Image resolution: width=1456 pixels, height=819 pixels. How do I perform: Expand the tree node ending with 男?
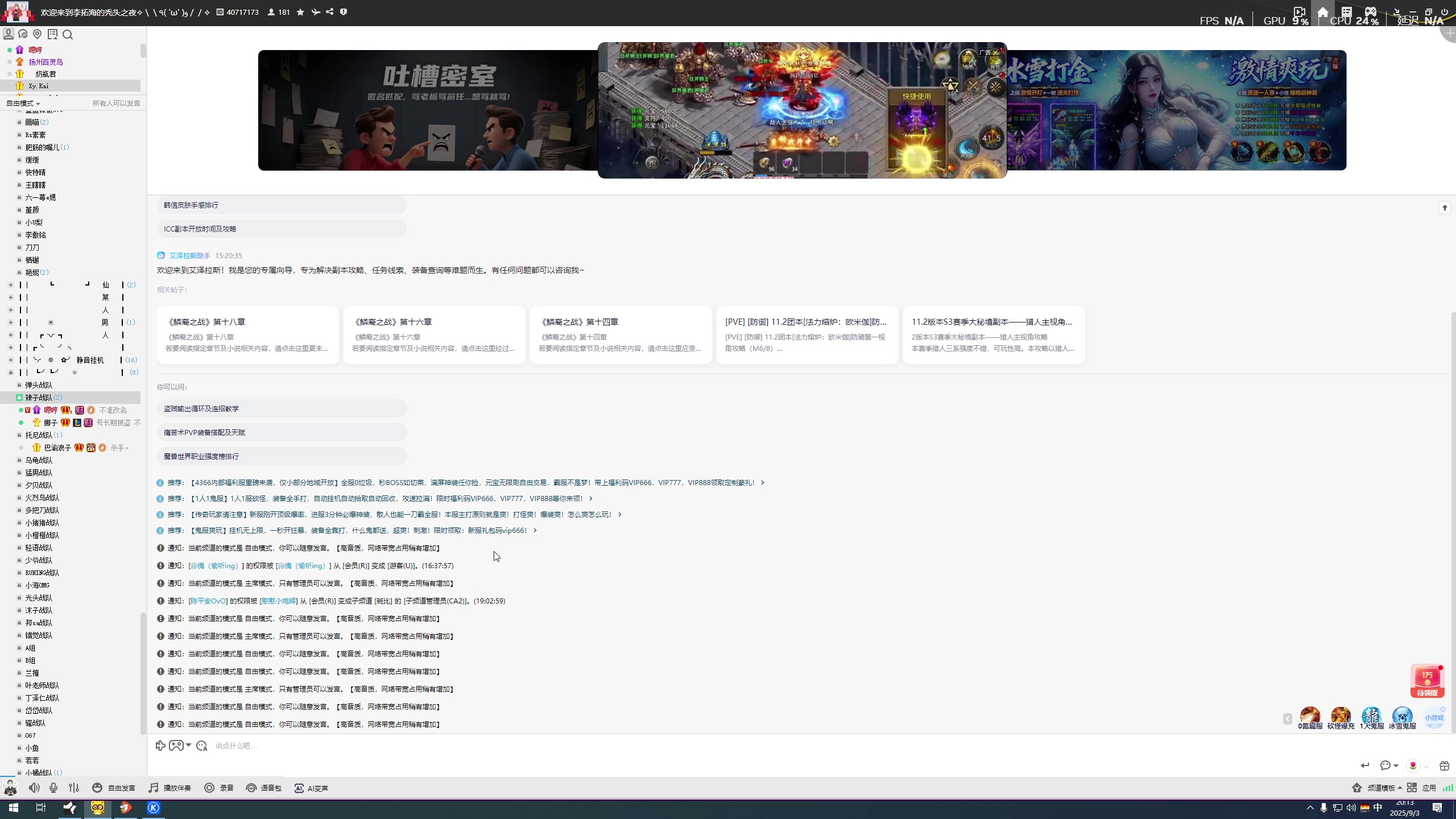coord(11,322)
